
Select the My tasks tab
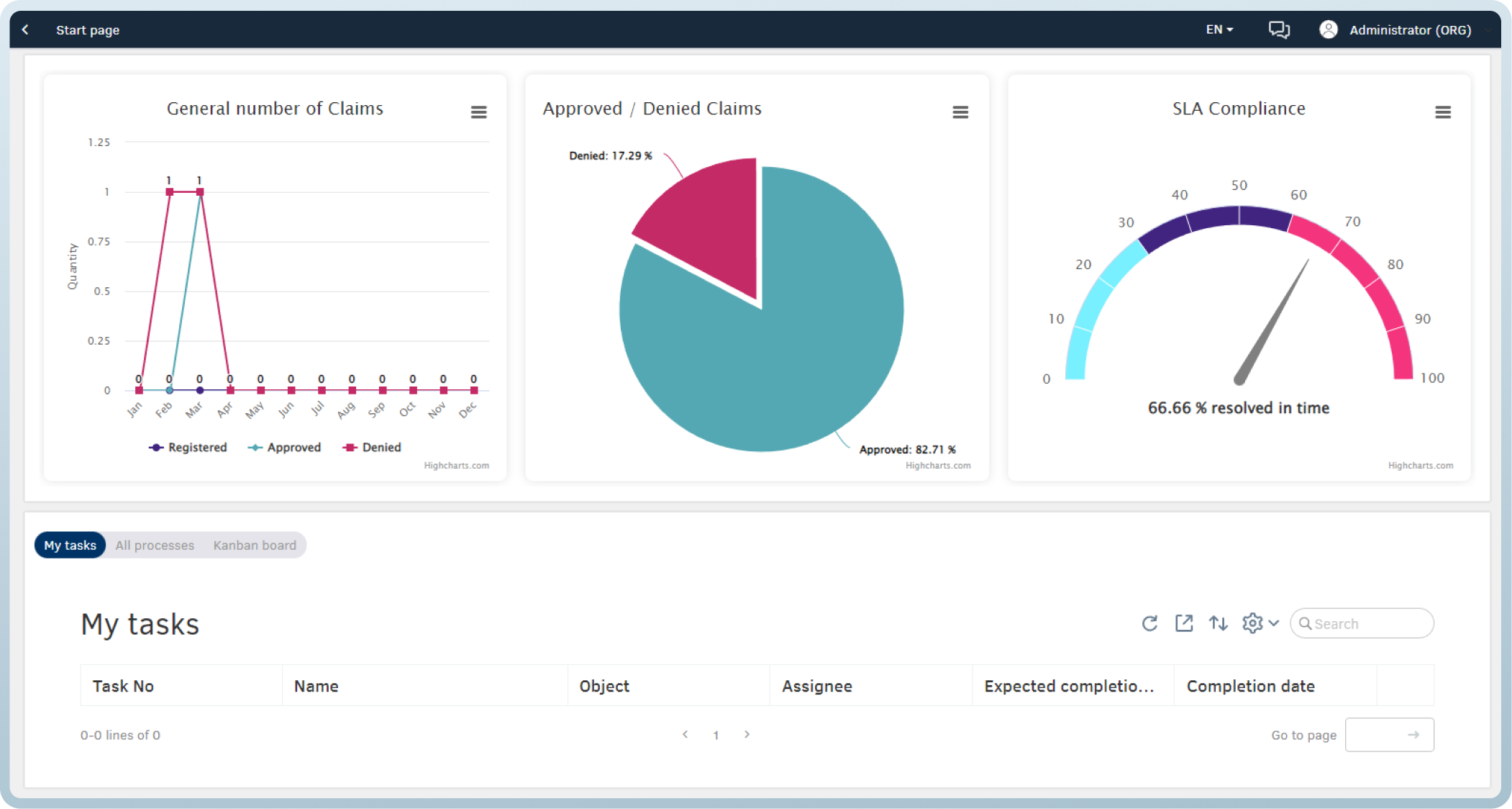(70, 546)
